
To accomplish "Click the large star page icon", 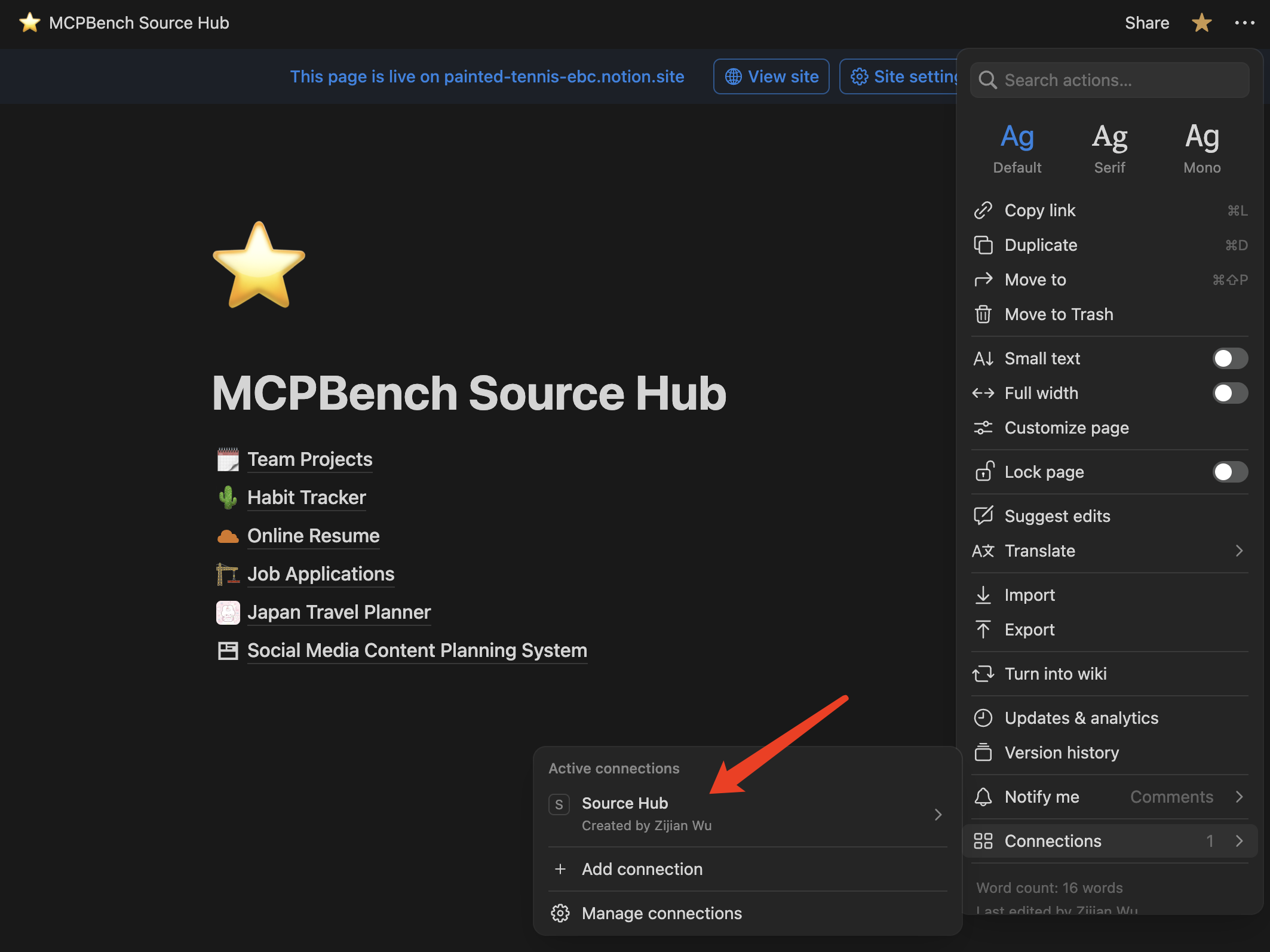I will coord(259,265).
